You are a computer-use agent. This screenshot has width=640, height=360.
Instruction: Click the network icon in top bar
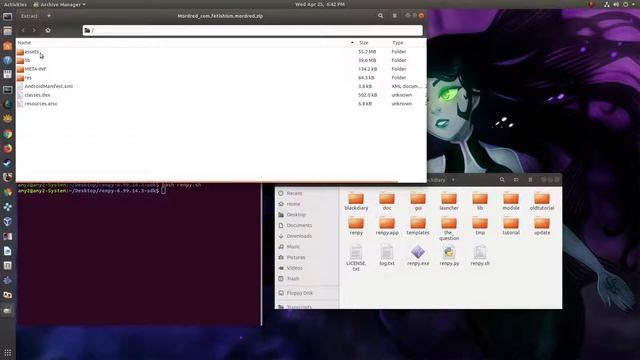coord(607,4)
